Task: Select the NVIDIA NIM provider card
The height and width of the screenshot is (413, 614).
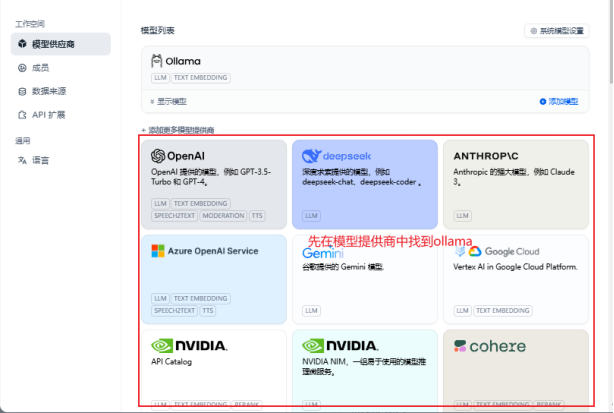Action: coord(365,370)
